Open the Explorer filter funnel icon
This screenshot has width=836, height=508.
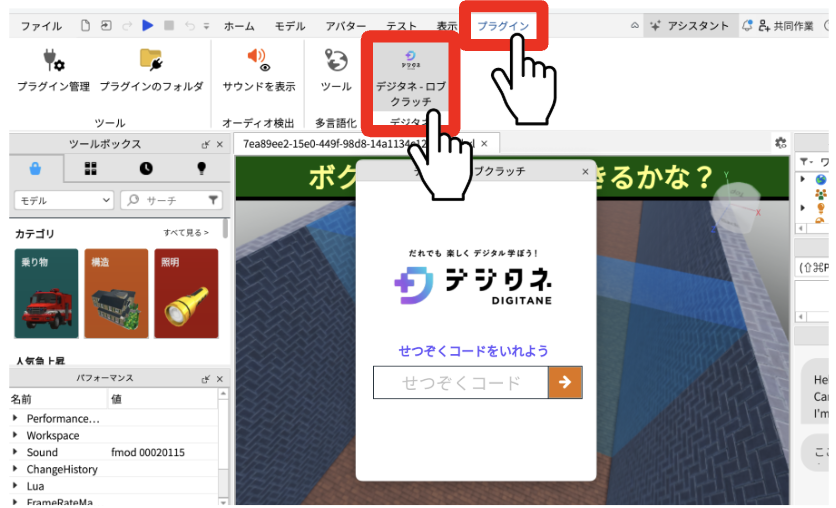click(x=805, y=162)
